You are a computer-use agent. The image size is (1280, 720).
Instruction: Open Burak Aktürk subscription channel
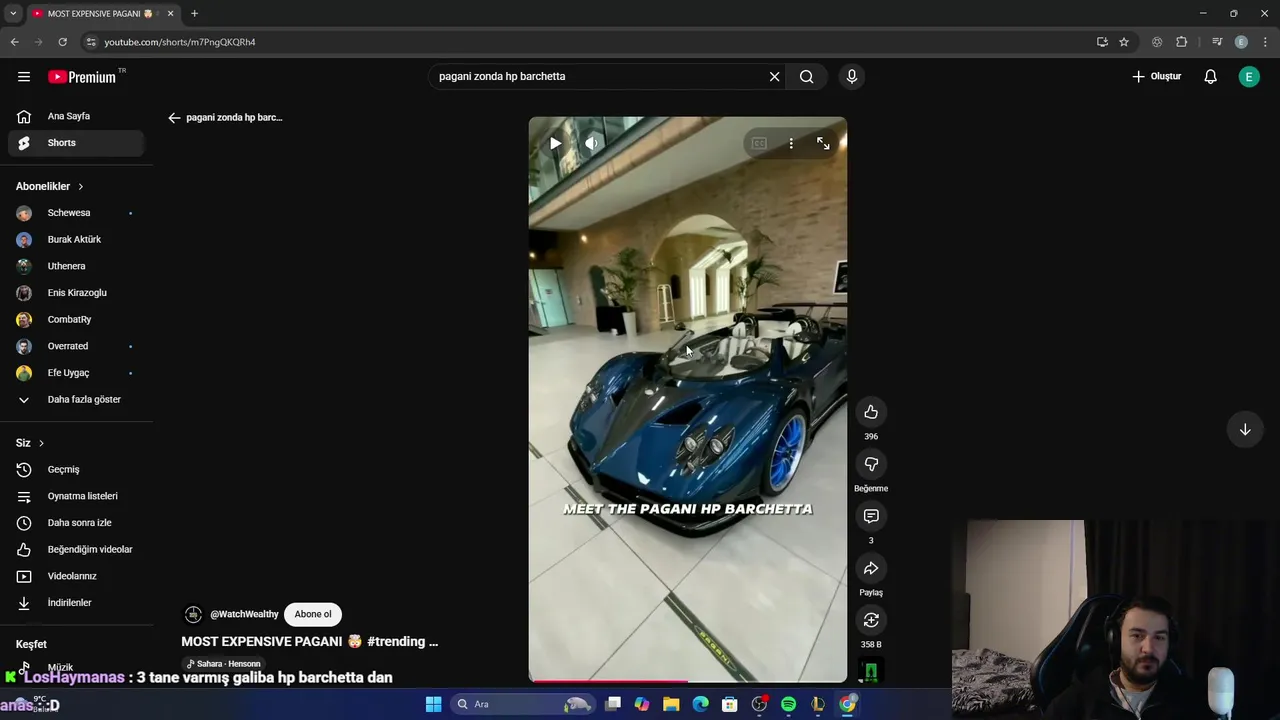coord(76,240)
